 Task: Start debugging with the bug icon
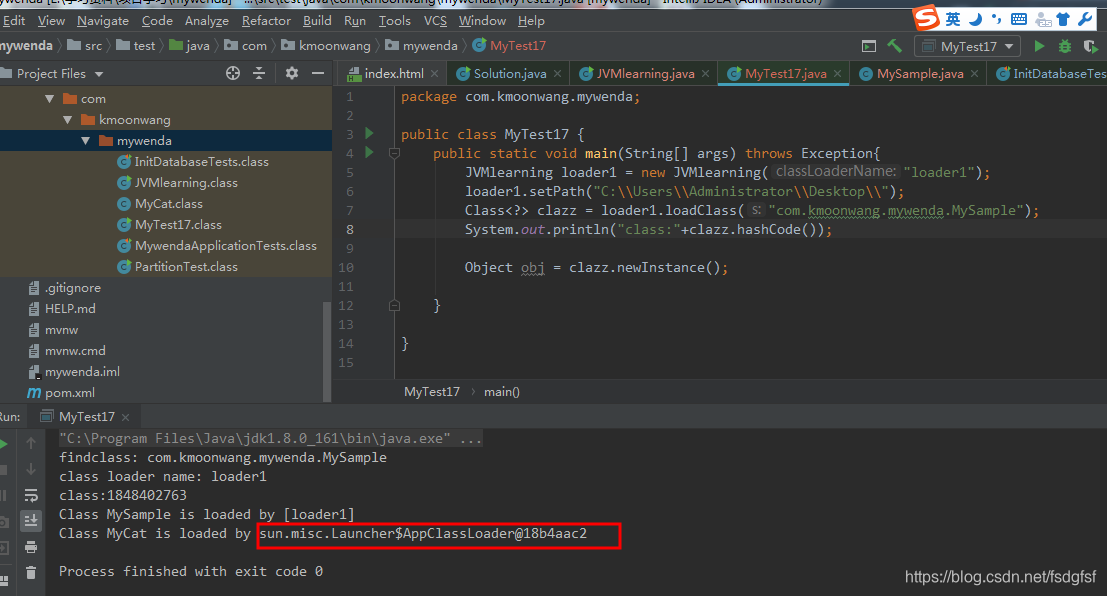[x=1065, y=46]
